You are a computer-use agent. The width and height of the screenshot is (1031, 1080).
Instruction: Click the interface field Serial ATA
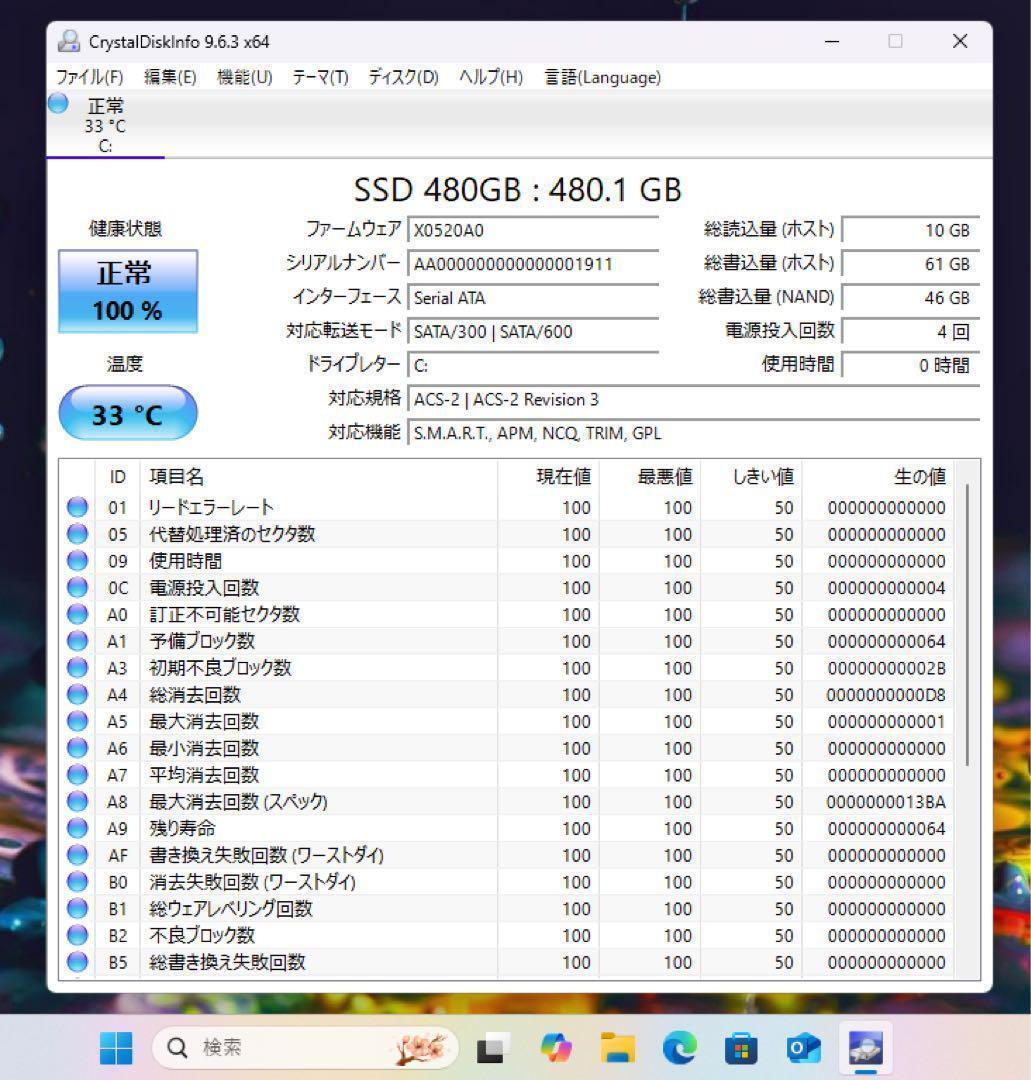533,298
